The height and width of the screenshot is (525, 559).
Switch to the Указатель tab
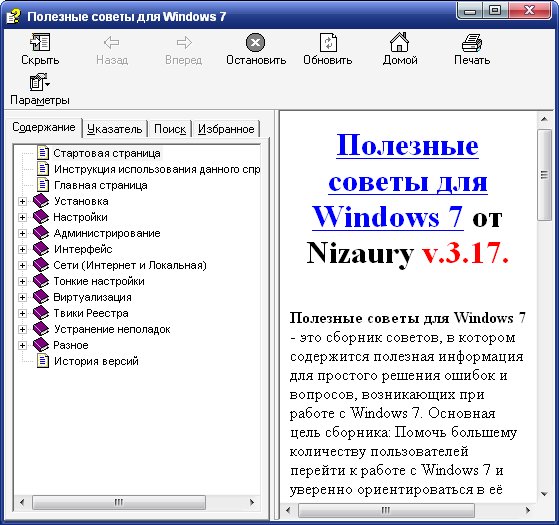coord(114,129)
